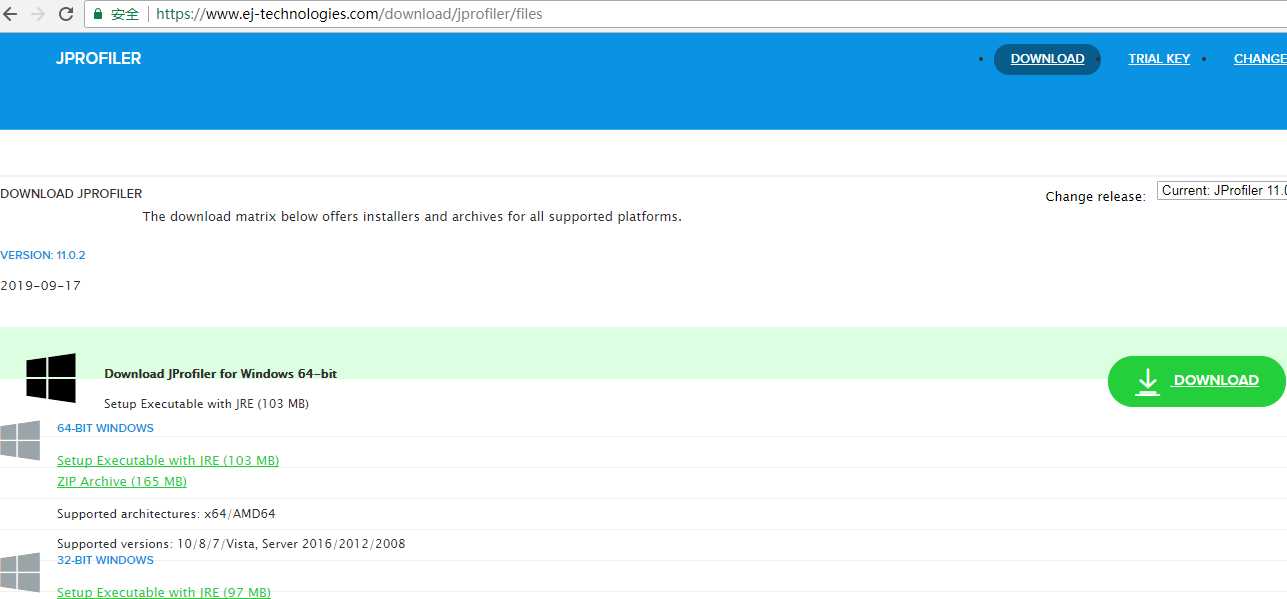The image size is (1287, 599).
Task: Click the big green DOWNLOAD button
Action: (x=1196, y=381)
